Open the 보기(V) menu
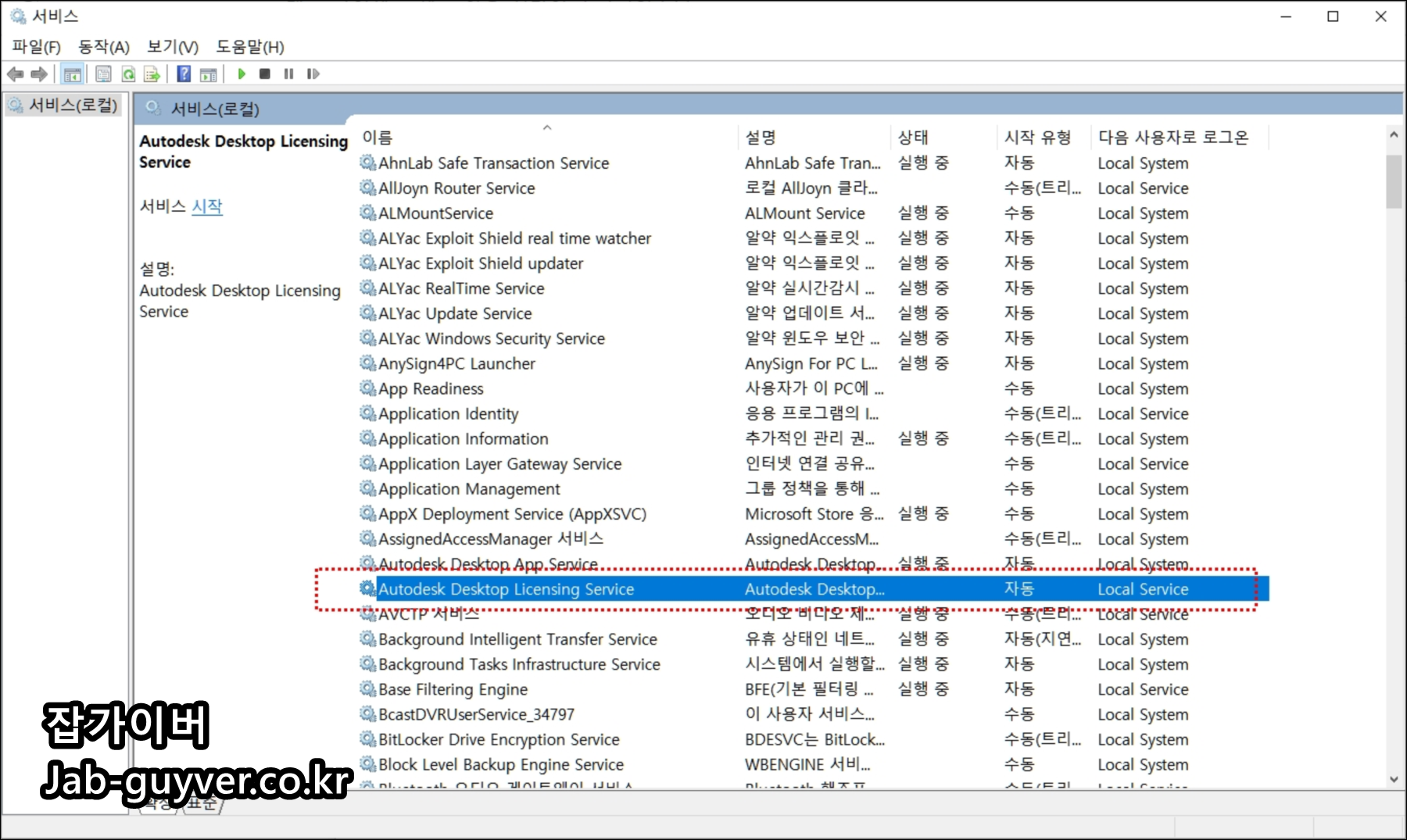This screenshot has width=1407, height=840. tap(172, 47)
